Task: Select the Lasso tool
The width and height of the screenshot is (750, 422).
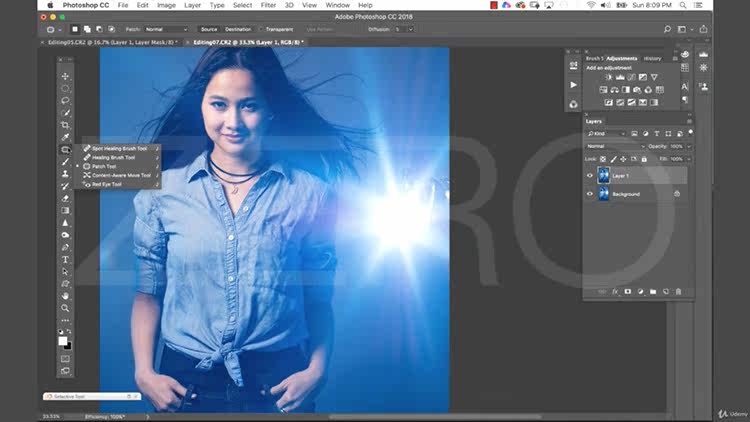Action: tap(65, 101)
